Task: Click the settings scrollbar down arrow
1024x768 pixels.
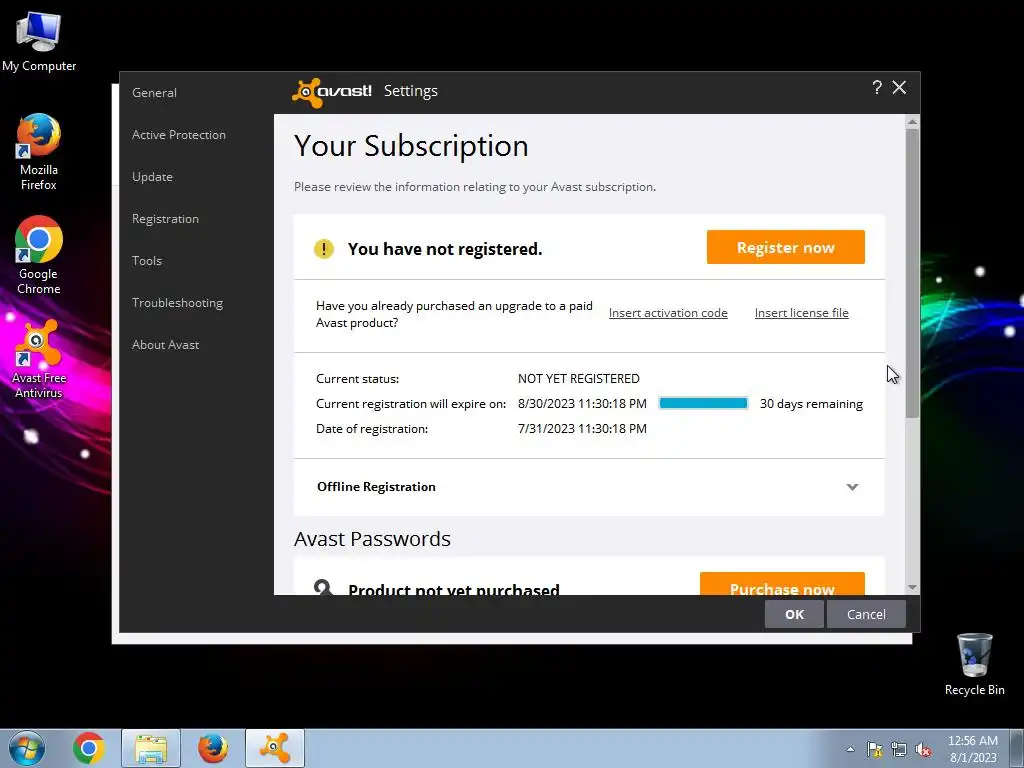Action: tap(912, 587)
